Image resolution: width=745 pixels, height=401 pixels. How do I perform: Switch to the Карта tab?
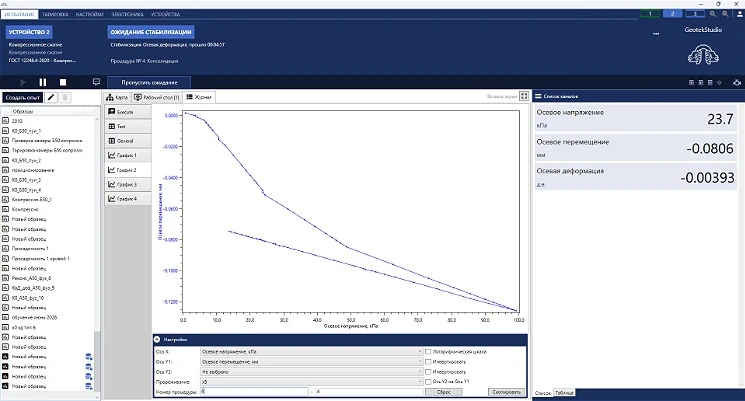click(x=117, y=97)
